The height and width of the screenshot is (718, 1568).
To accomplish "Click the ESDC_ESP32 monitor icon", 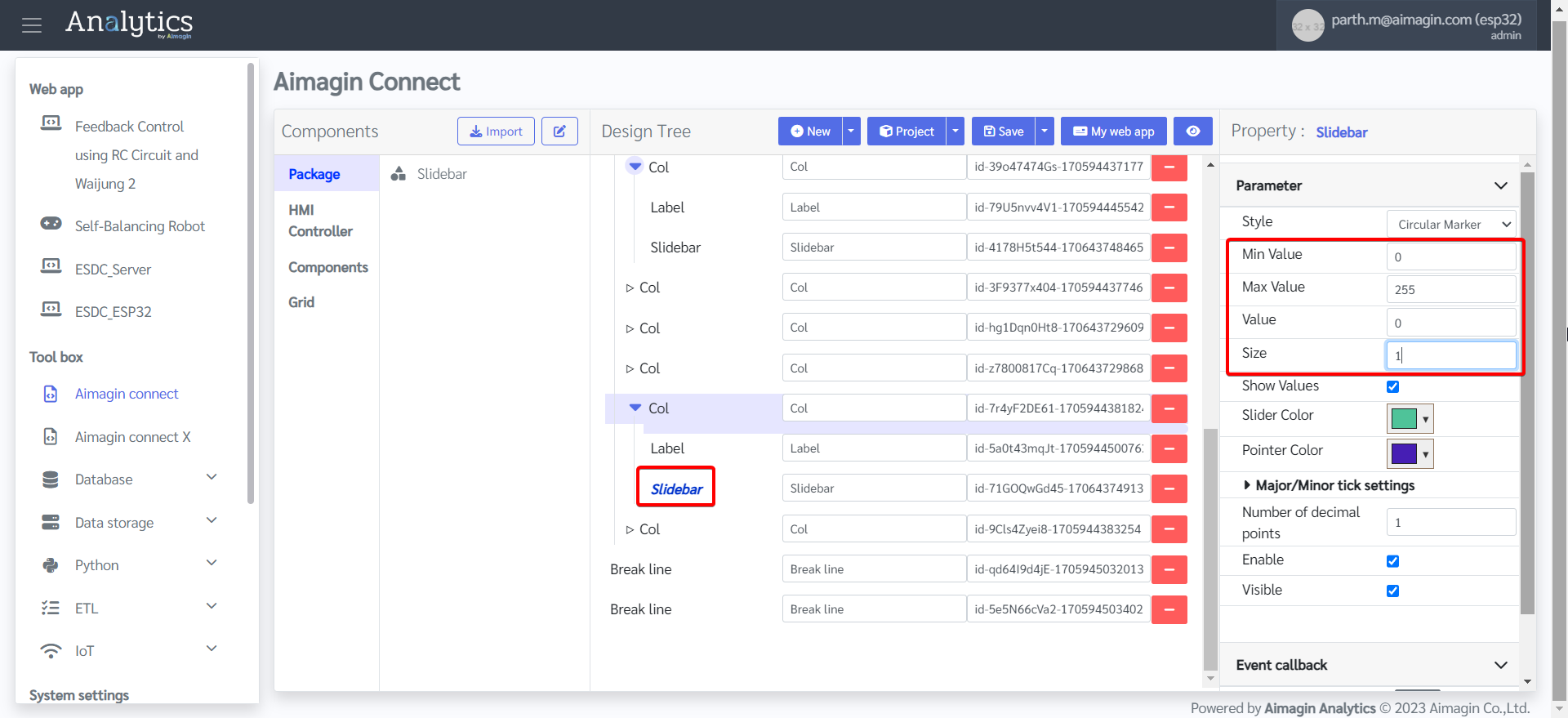I will [51, 309].
